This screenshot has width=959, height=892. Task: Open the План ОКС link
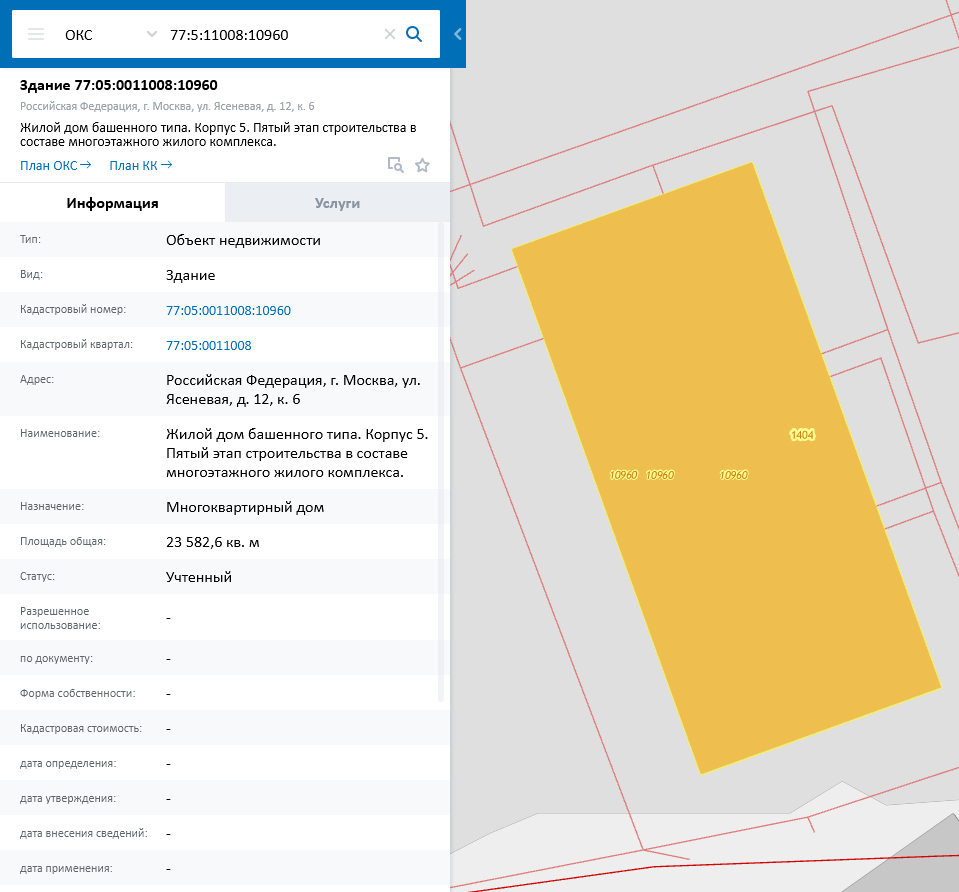[55, 165]
